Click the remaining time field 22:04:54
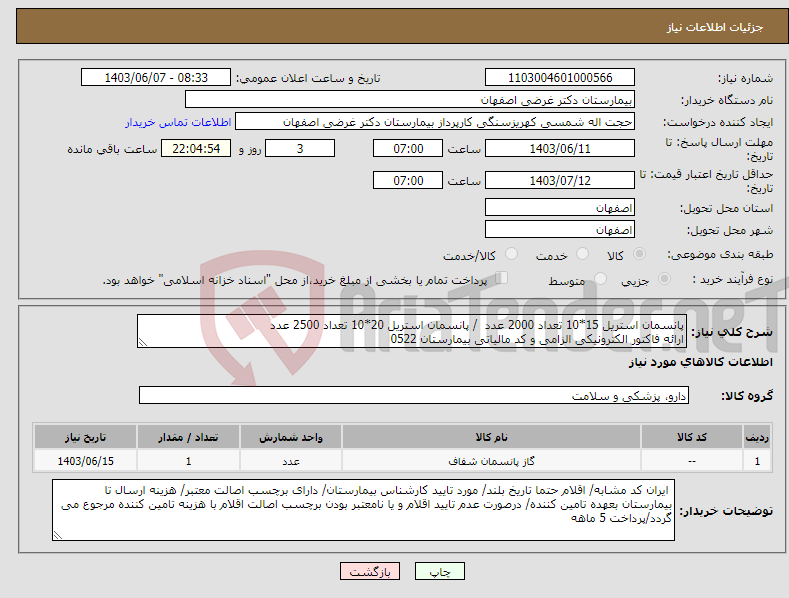 click(x=196, y=148)
